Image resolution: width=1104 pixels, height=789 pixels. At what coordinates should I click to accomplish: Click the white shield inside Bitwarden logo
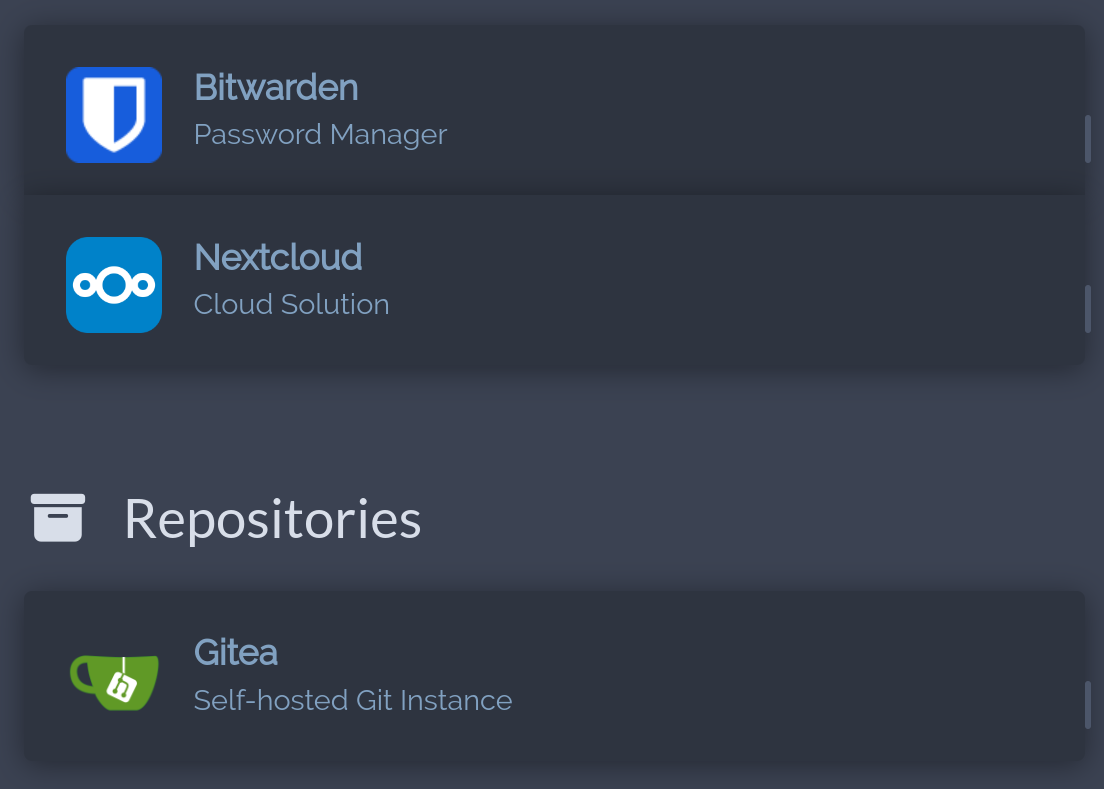(x=114, y=112)
